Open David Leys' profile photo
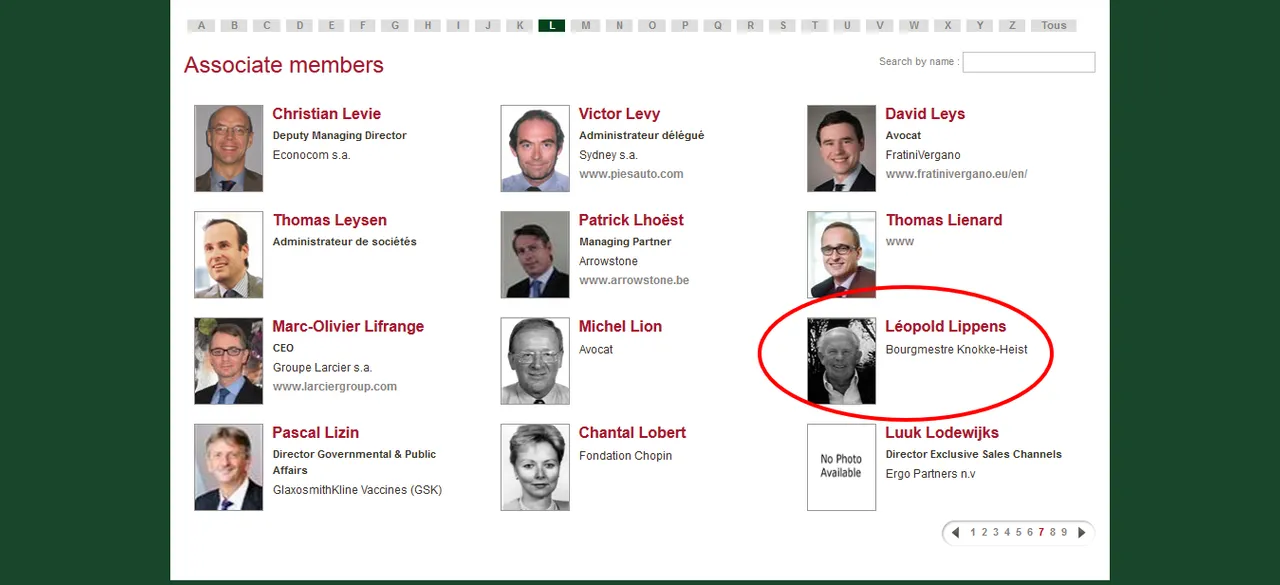This screenshot has width=1280, height=585. (841, 148)
